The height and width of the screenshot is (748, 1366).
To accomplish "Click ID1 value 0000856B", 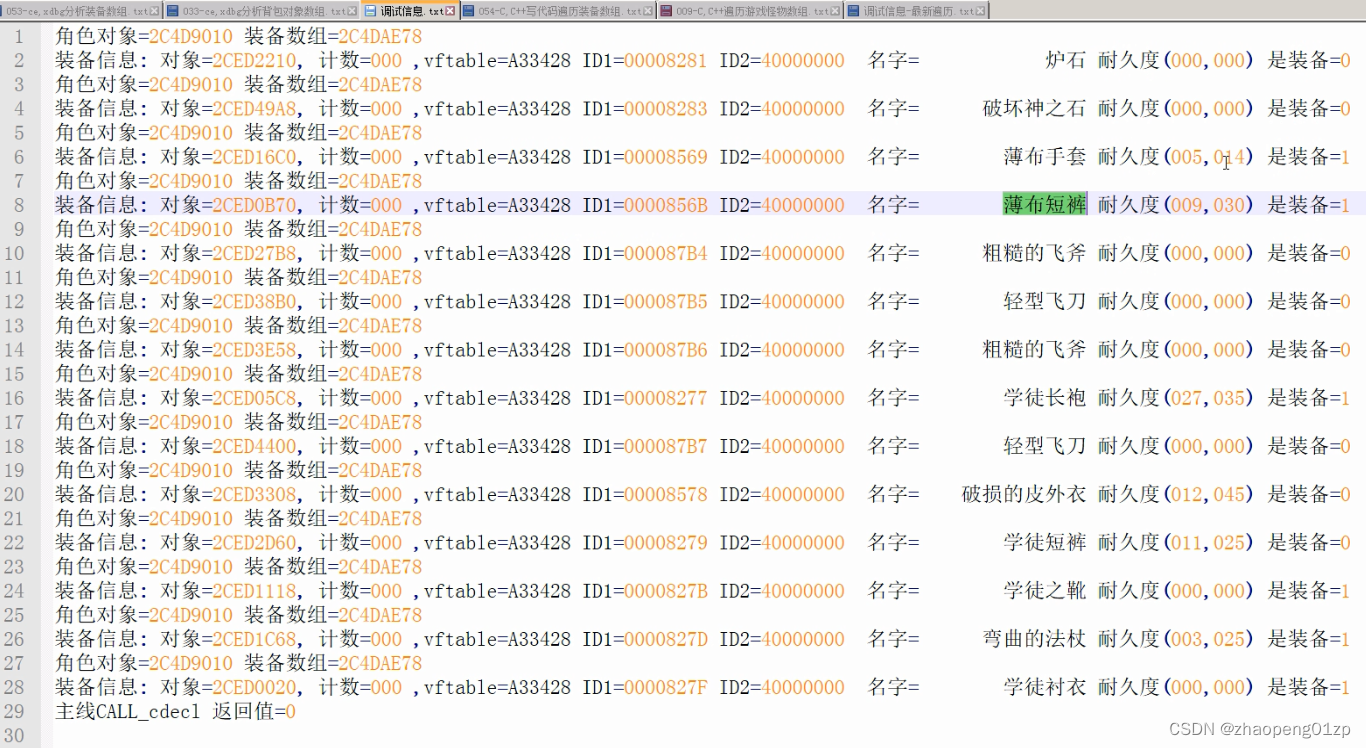I will 665,205.
